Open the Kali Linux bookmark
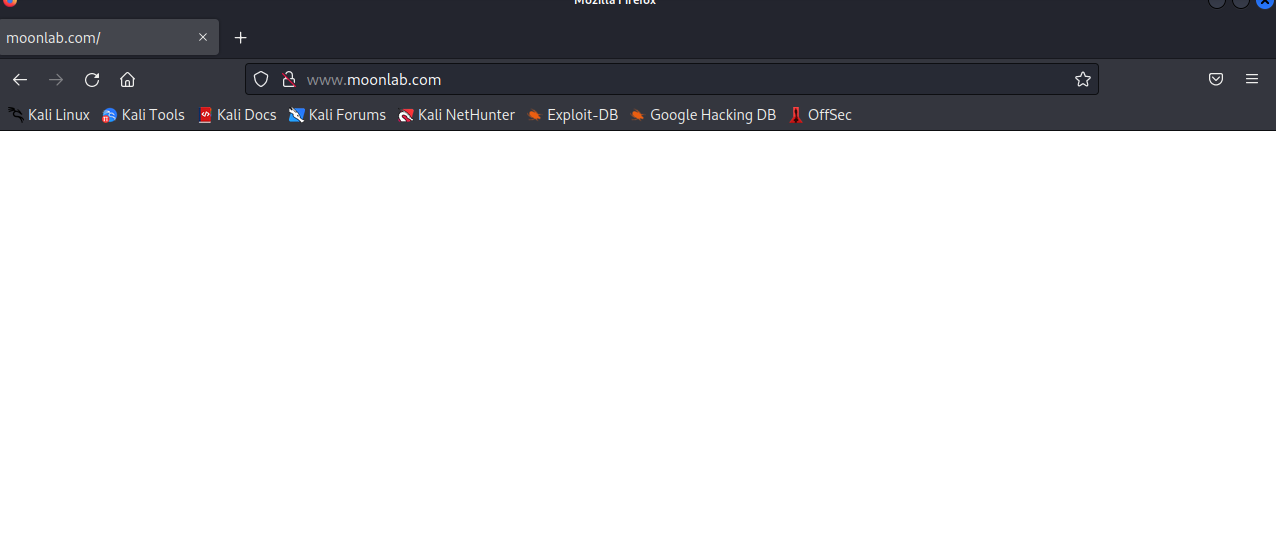 point(49,115)
